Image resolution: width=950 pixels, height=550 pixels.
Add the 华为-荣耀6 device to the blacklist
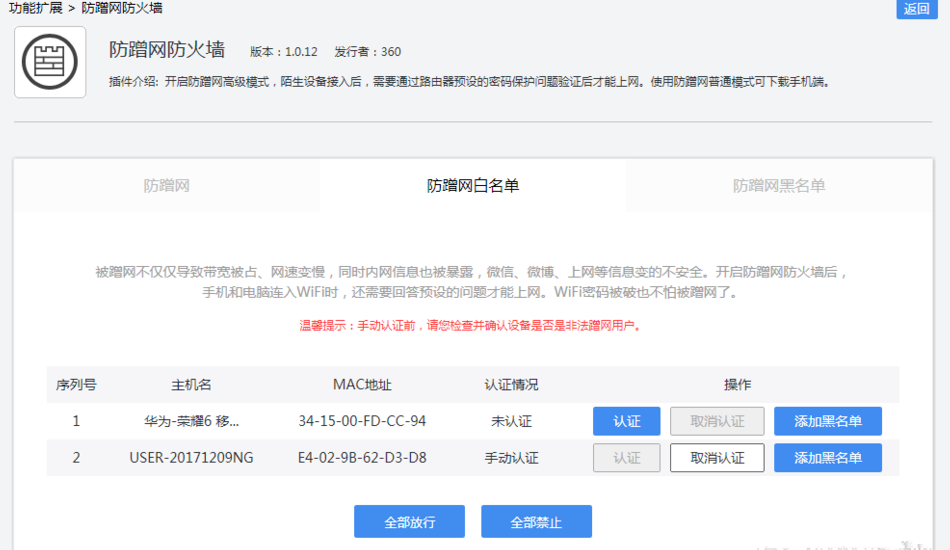pos(828,421)
